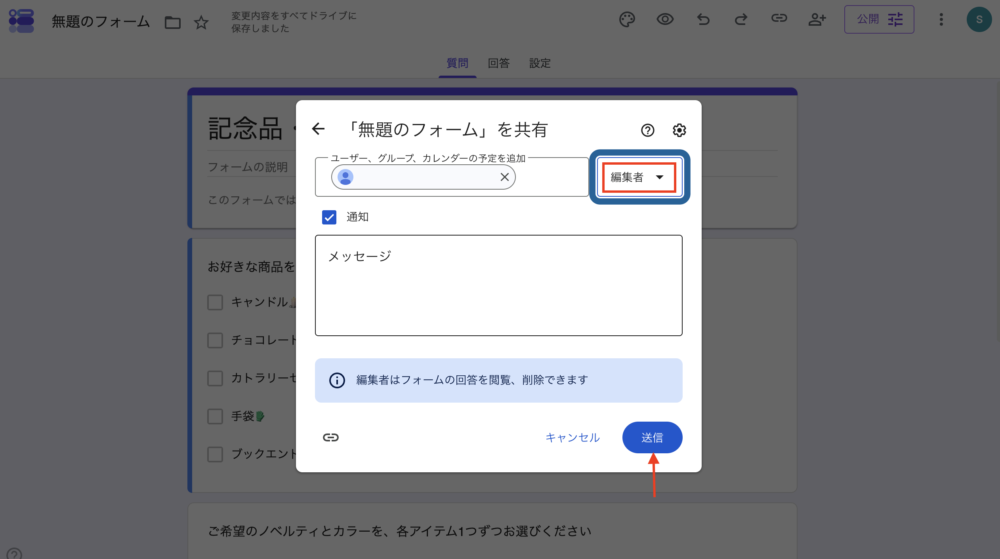Click the 編集者はフォームの回答 notice text
Viewport: 1000px width, 559px height.
472,380
